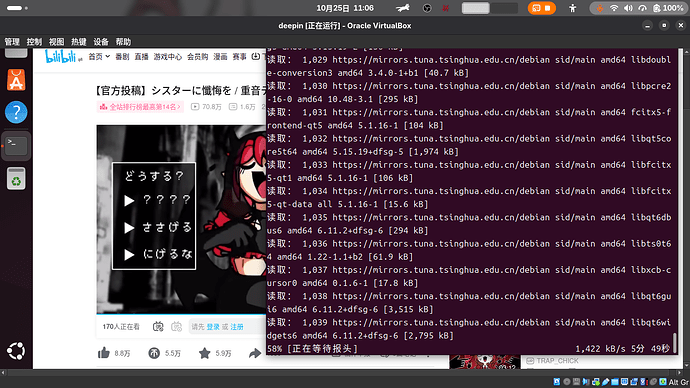Open 游戏中心 in bilibili navigation

click(x=168, y=56)
